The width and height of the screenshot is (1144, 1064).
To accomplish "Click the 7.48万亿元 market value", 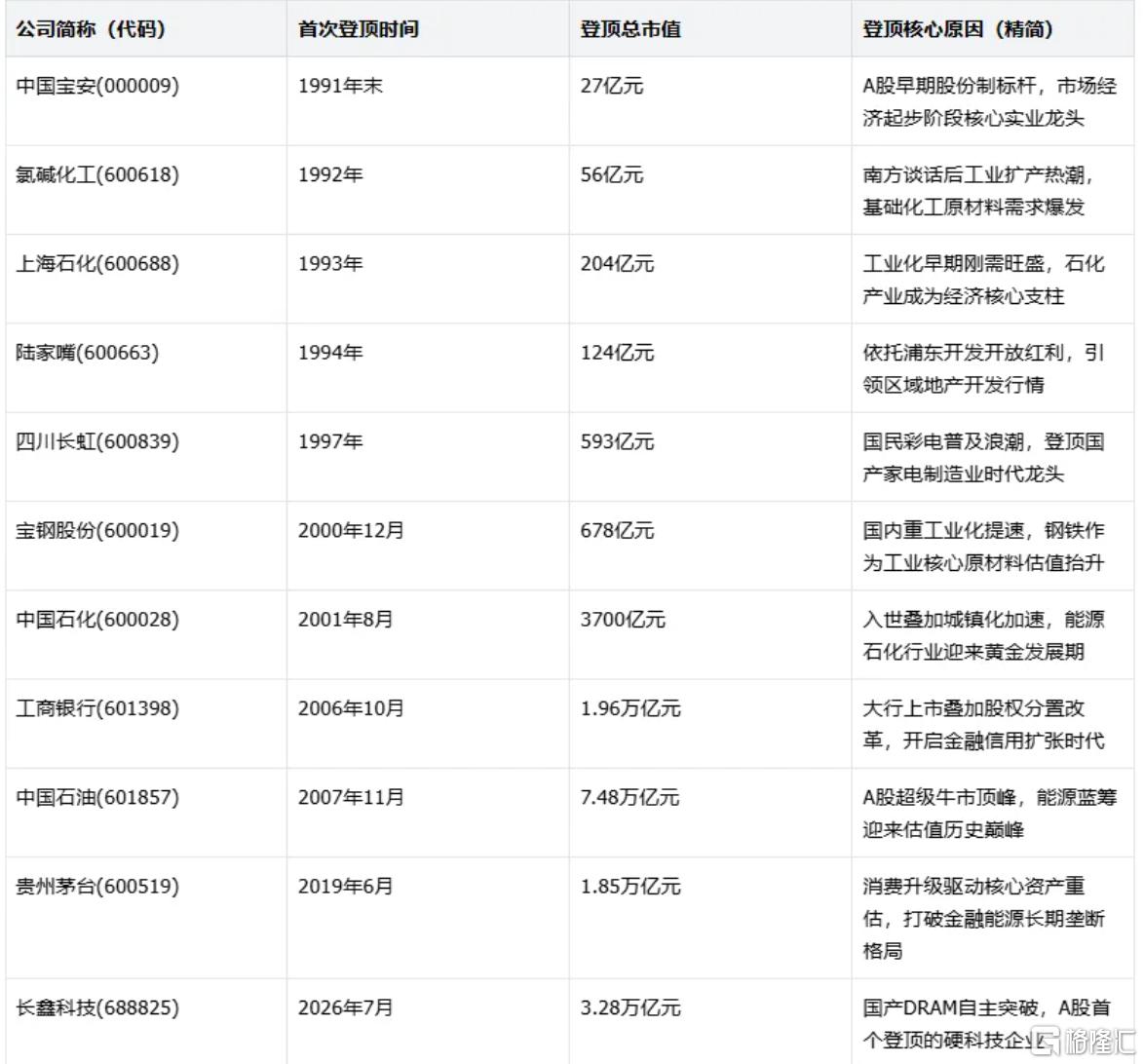I will [630, 798].
